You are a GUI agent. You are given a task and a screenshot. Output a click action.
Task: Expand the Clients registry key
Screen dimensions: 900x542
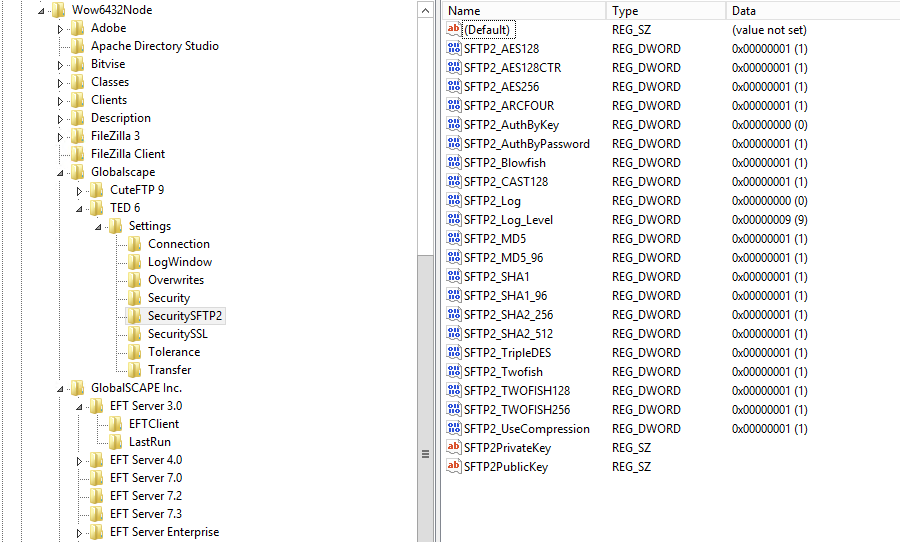click(x=60, y=100)
